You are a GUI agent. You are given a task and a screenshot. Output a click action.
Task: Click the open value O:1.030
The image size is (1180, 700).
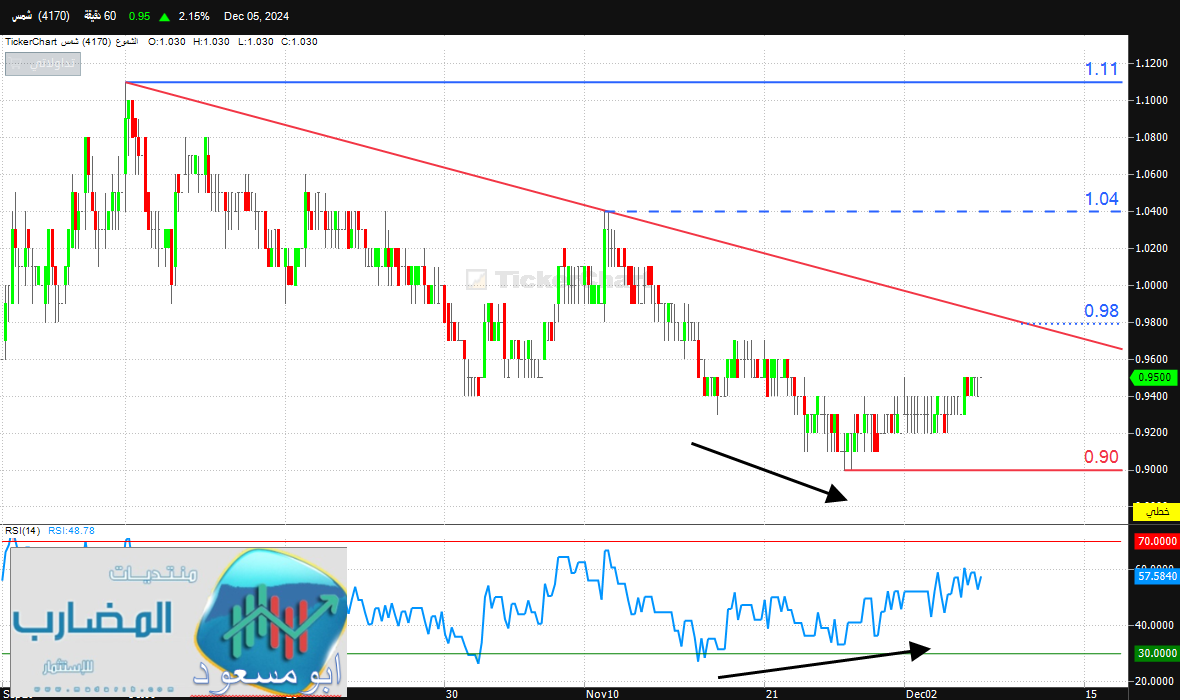pyautogui.click(x=166, y=41)
